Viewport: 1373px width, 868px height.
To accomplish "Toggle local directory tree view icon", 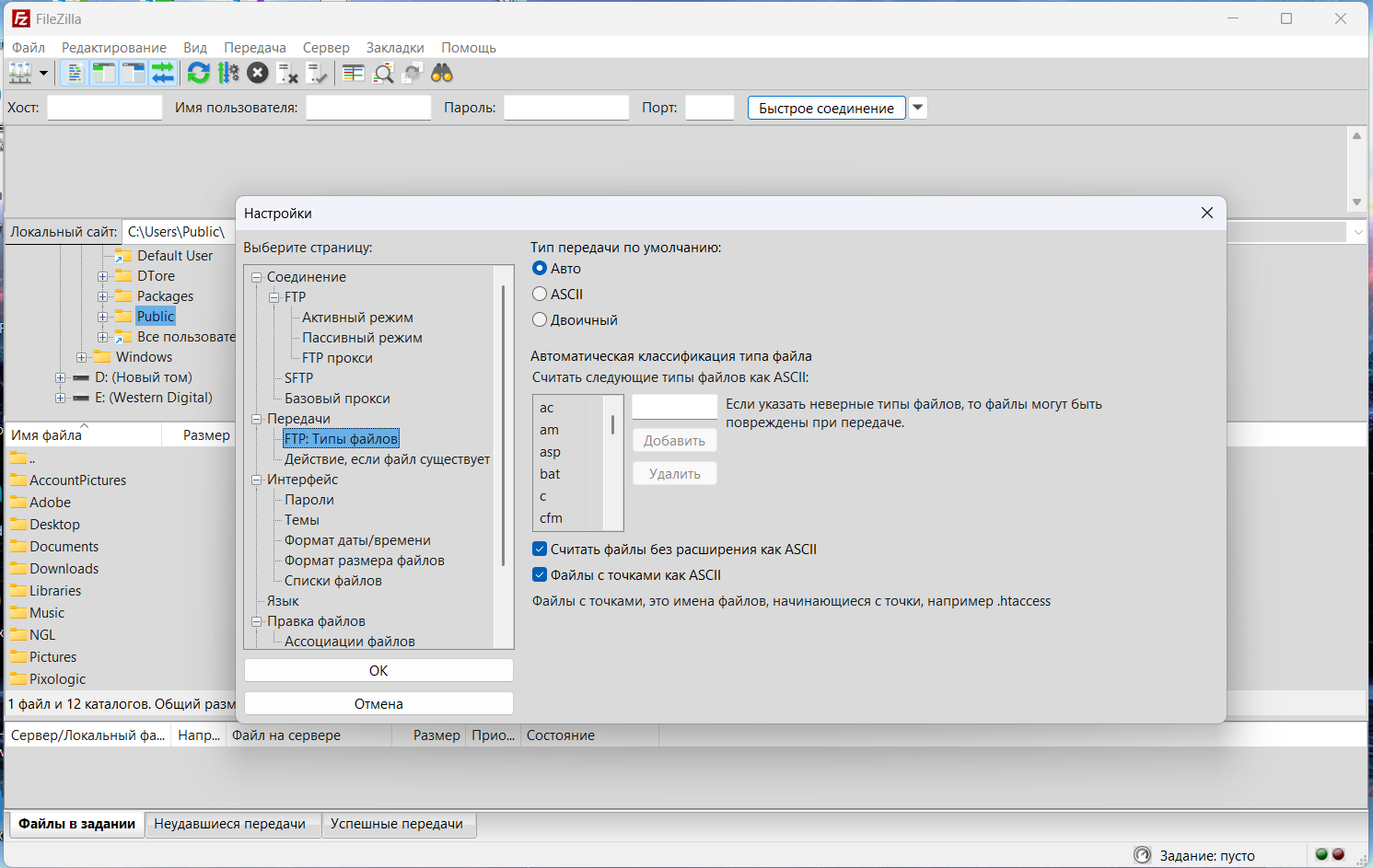I will (104, 73).
